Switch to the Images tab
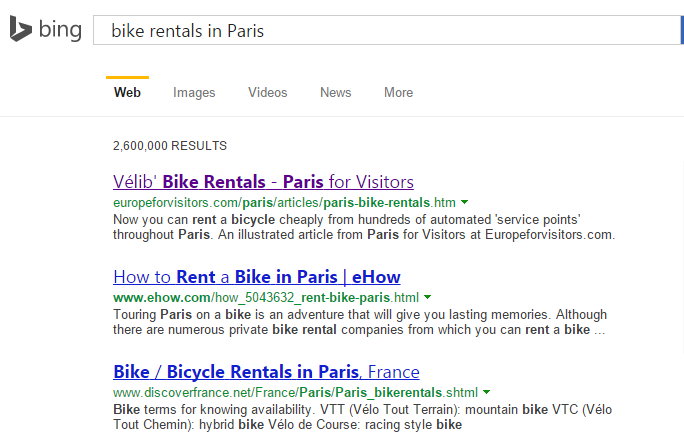Screen dimensions: 684x438 (x=194, y=92)
